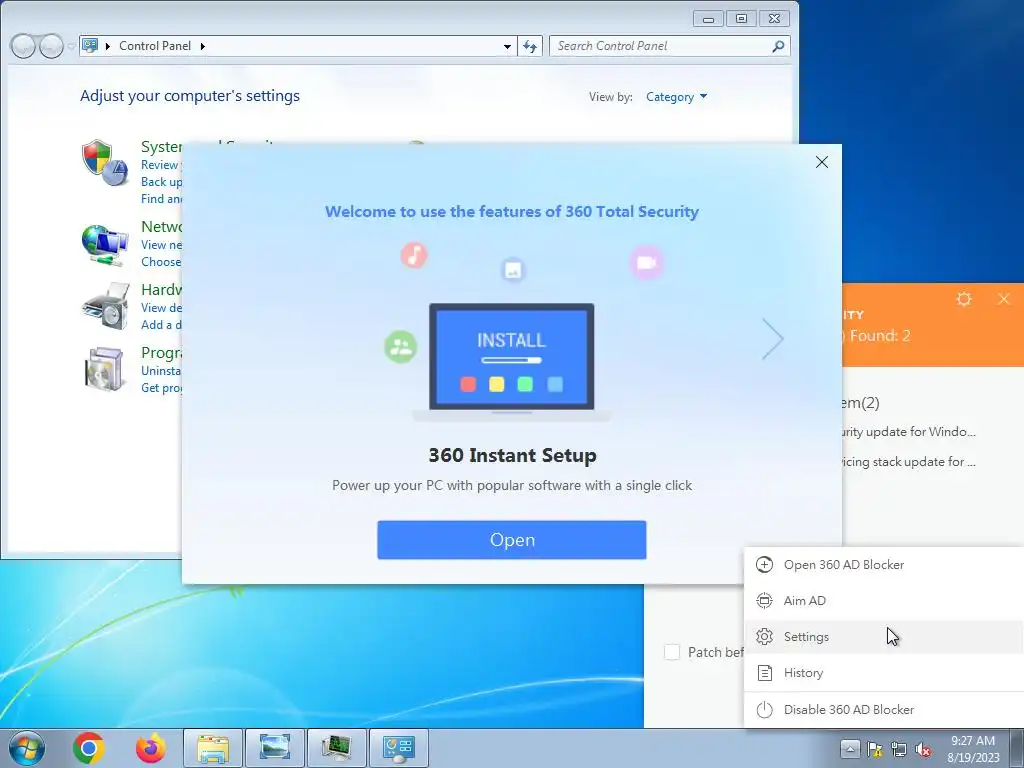The image size is (1024, 768).
Task: Click the plus icon beside Open 360 AD Blocker
Action: (764, 565)
